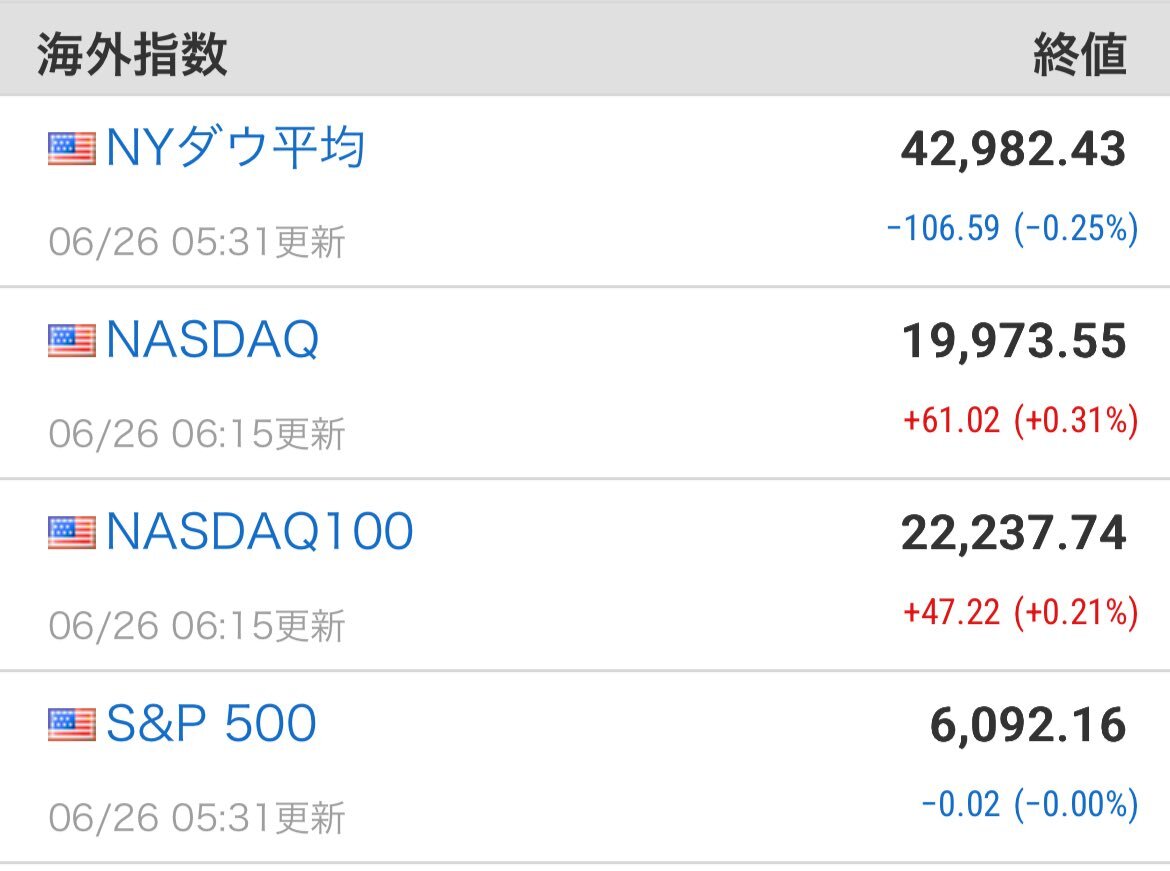The height and width of the screenshot is (871, 1170).
Task: Open the NASDAQ index link
Action: click(x=213, y=340)
